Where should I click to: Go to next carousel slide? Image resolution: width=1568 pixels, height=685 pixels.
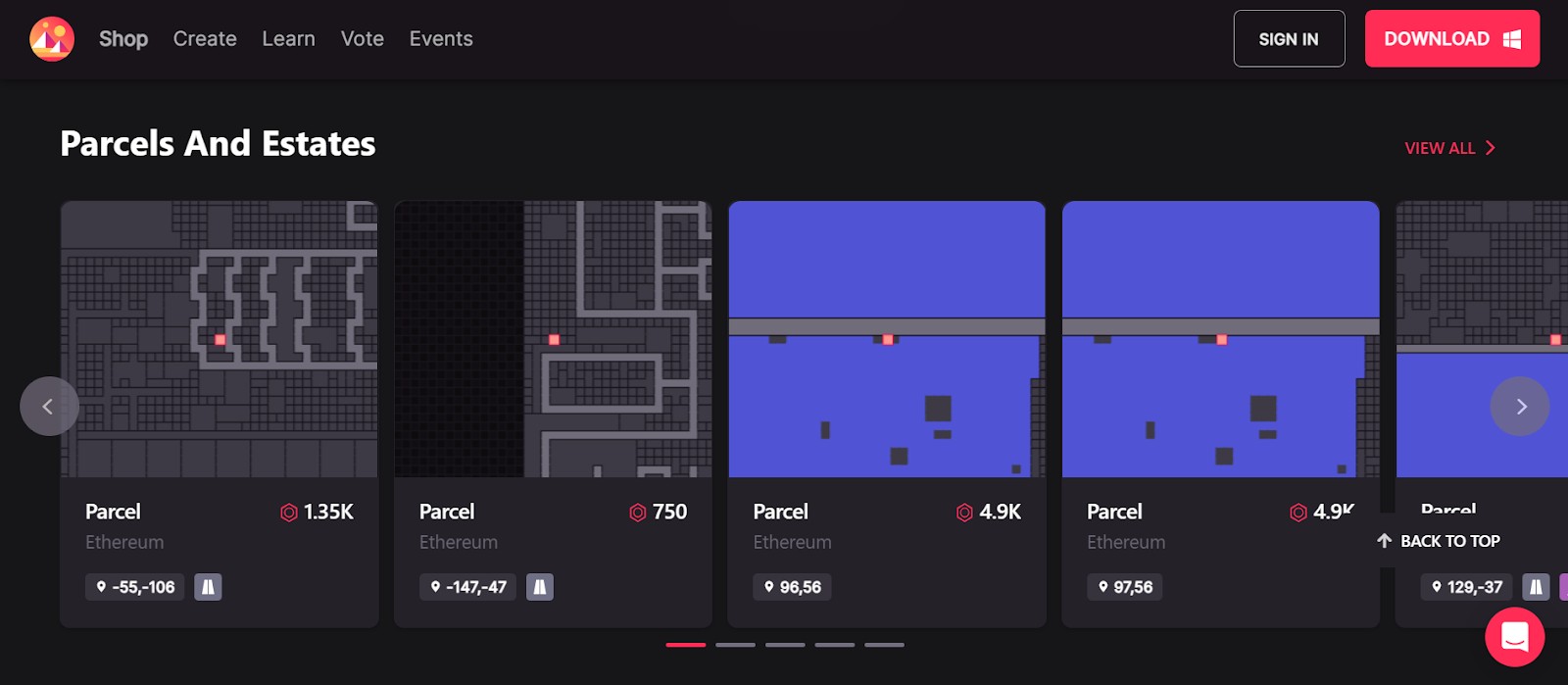click(x=1520, y=406)
